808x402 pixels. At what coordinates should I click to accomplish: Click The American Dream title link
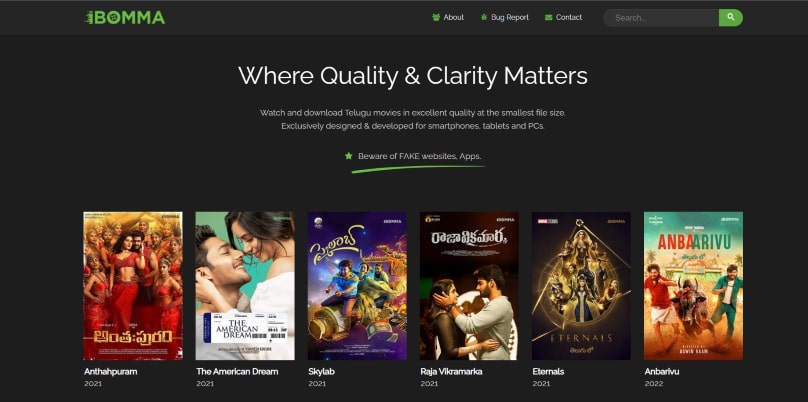pos(237,372)
